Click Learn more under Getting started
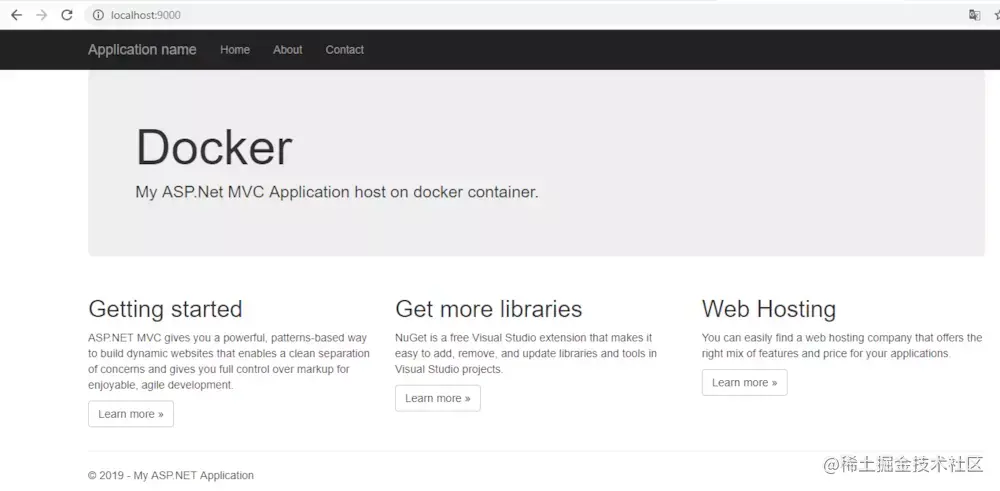The image size is (1000, 491). click(131, 414)
